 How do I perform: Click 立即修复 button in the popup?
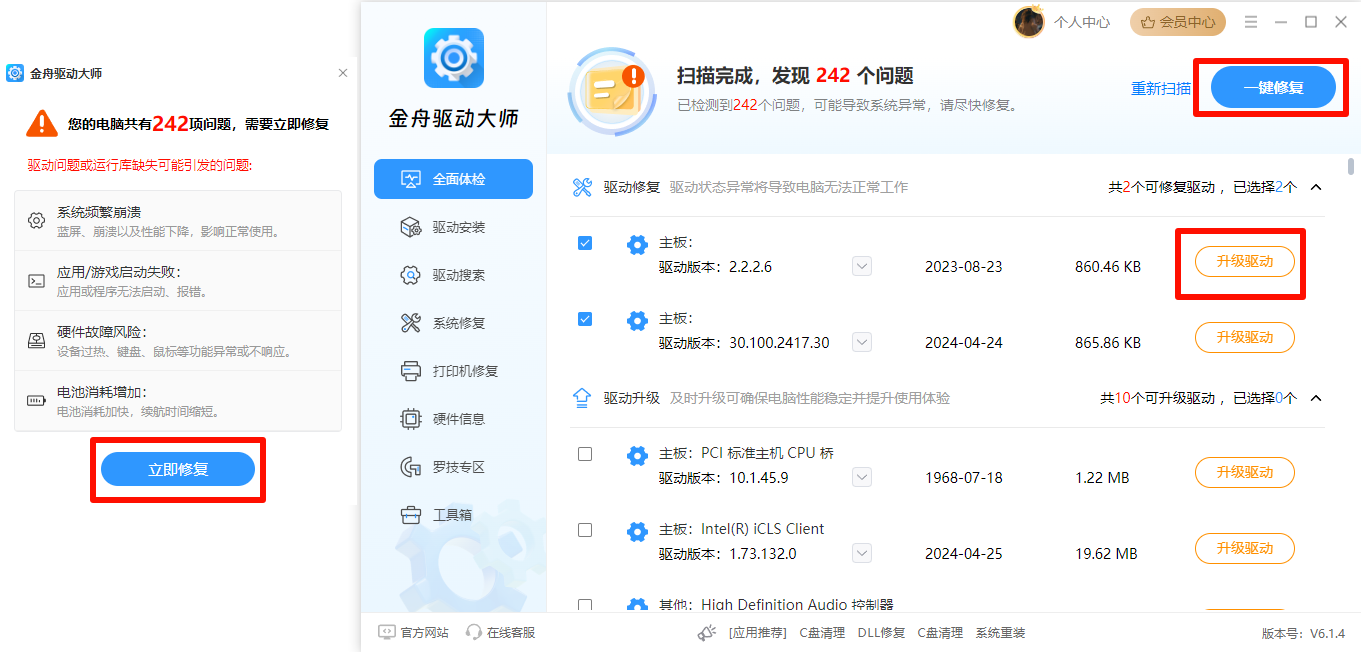[178, 469]
